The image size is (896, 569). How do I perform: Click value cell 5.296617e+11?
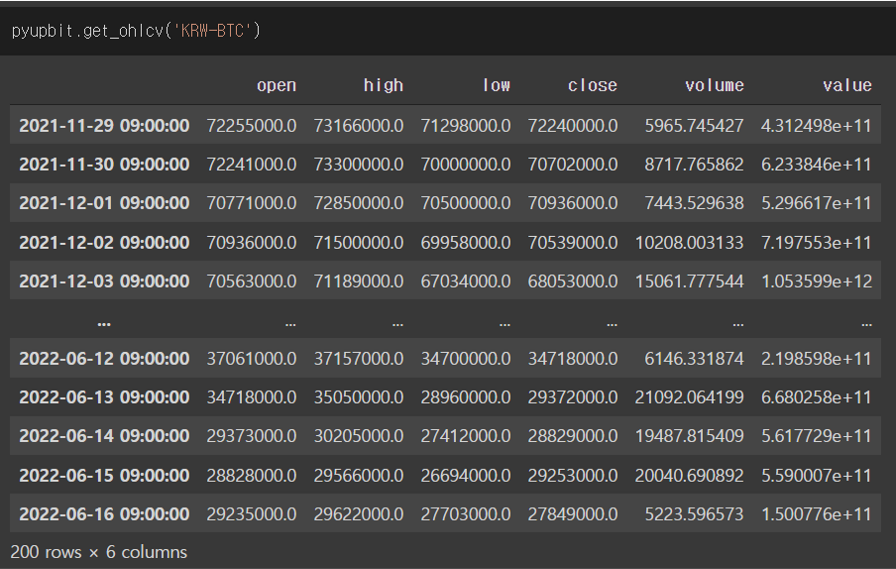tap(817, 203)
